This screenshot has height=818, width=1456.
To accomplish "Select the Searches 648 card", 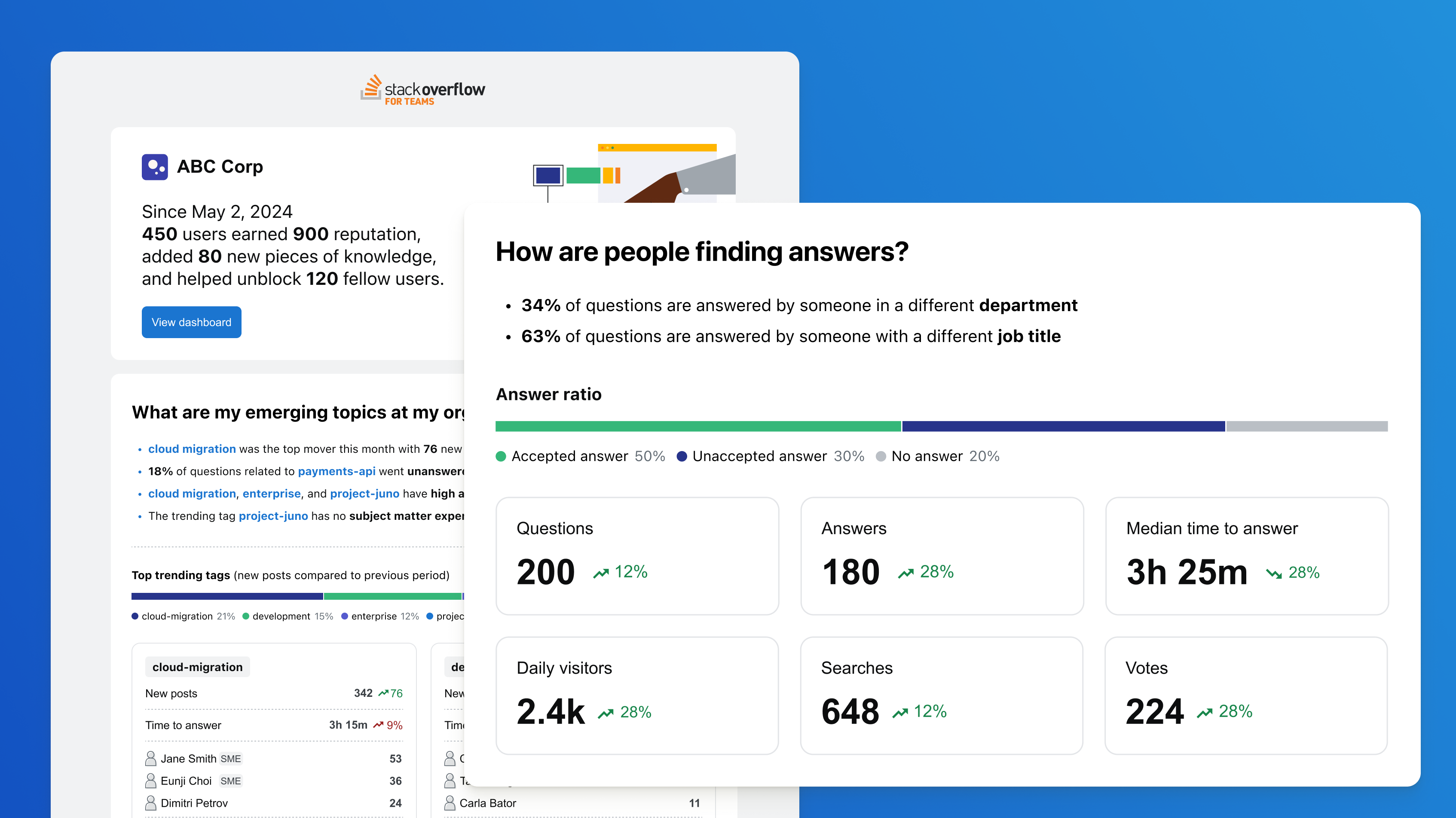I will click(x=942, y=696).
